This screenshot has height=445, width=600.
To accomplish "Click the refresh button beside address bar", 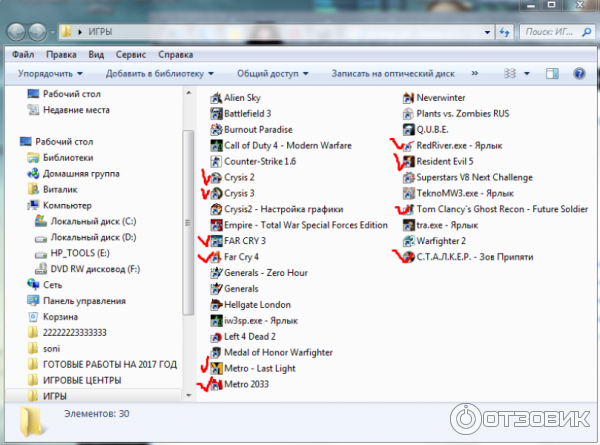I will coord(505,32).
